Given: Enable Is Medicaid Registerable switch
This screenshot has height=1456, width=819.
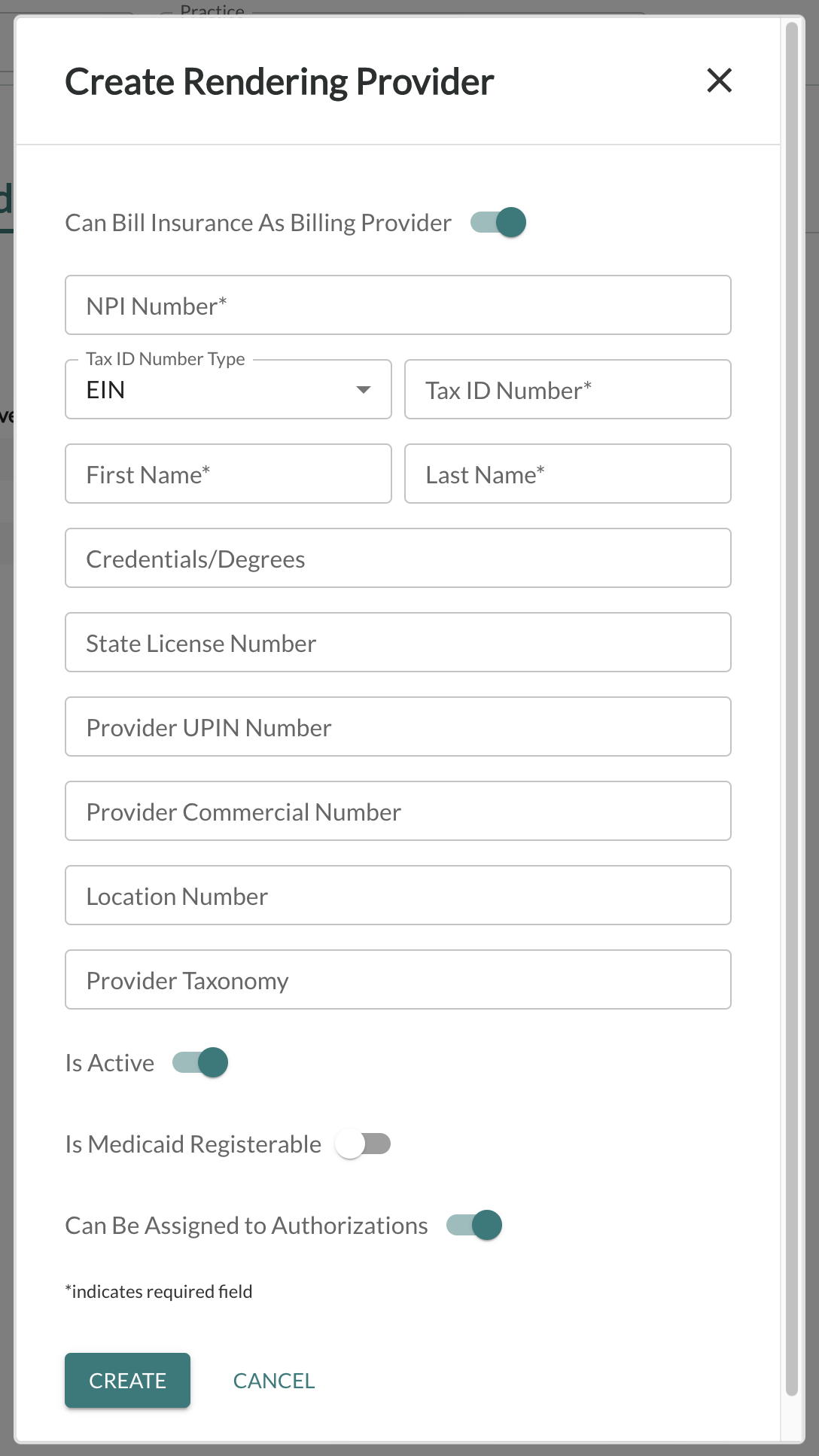Looking at the screenshot, I should [x=363, y=1144].
